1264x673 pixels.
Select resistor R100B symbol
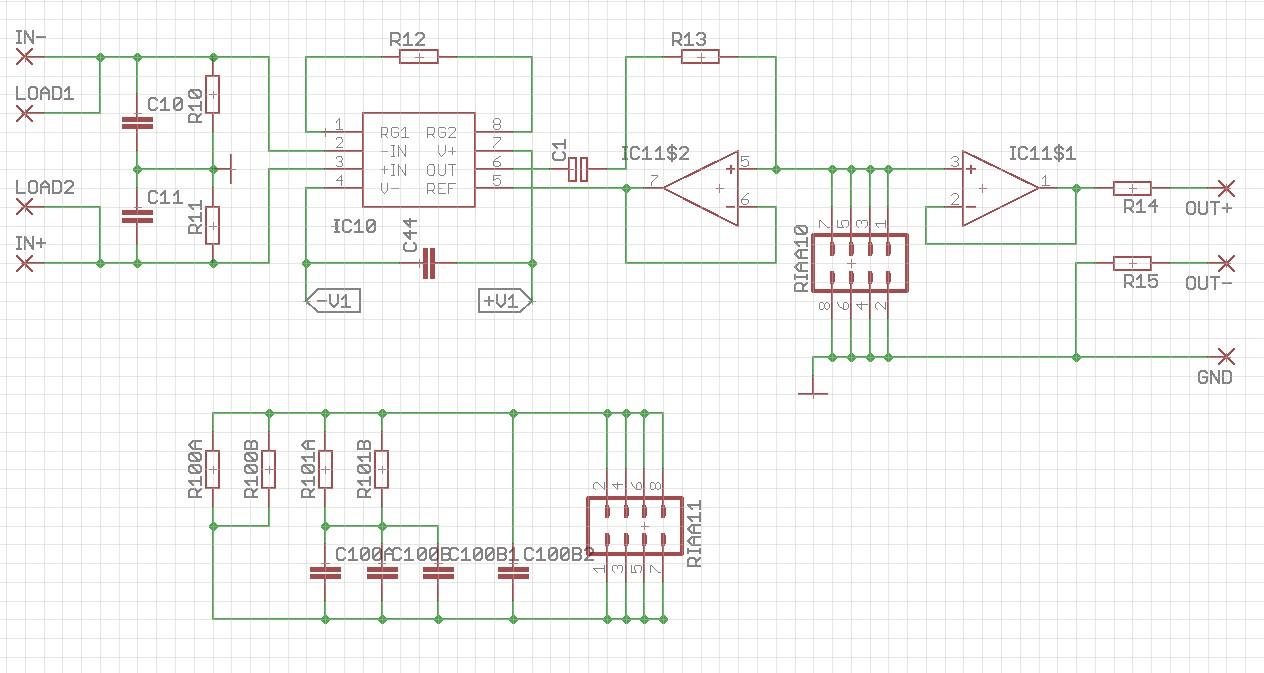[269, 470]
